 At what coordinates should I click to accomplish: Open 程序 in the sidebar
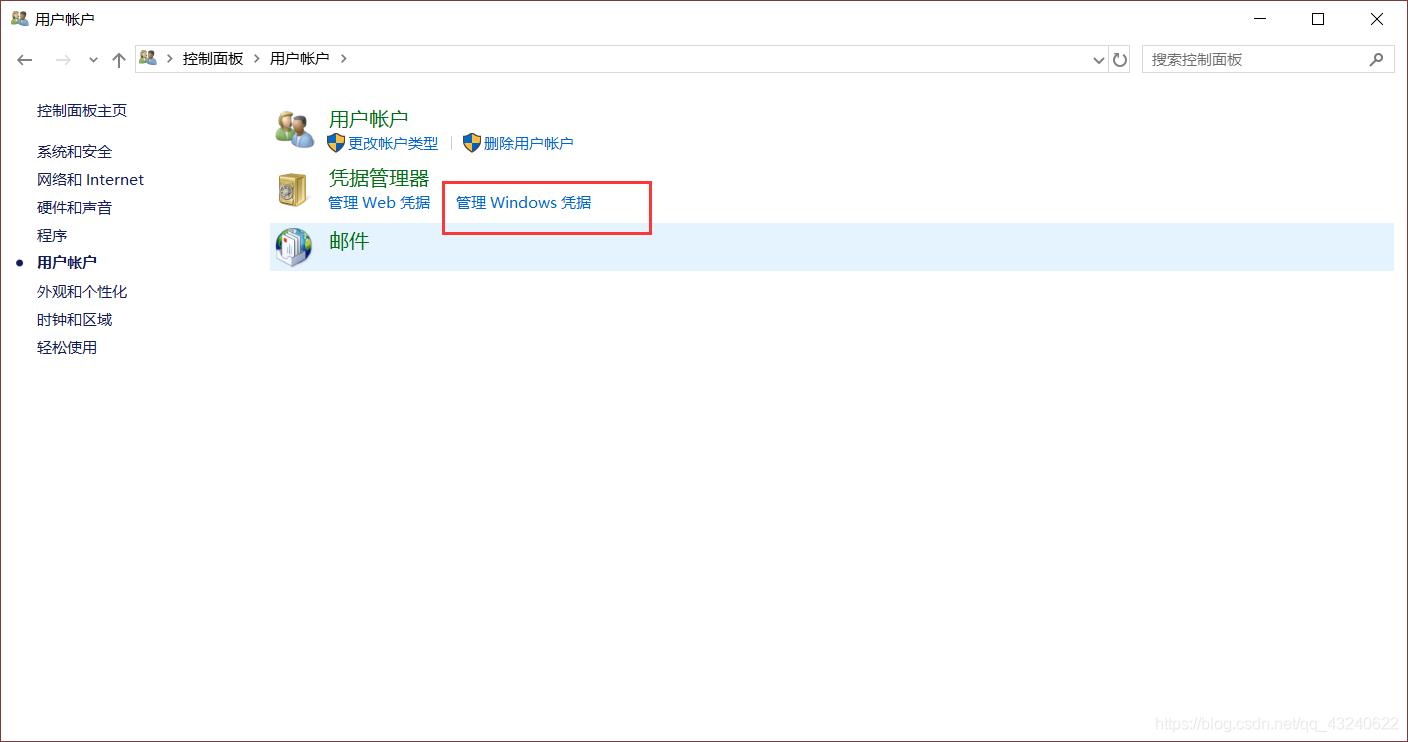[x=52, y=235]
